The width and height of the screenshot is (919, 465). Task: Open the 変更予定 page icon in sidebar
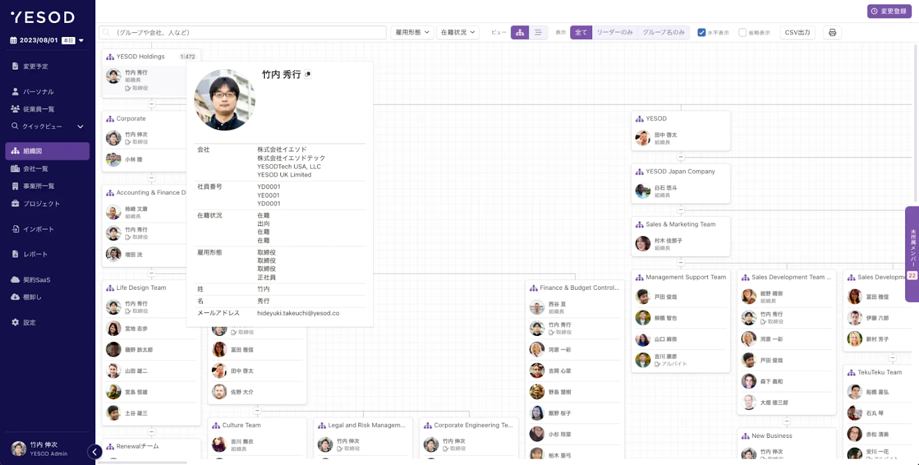coord(15,66)
